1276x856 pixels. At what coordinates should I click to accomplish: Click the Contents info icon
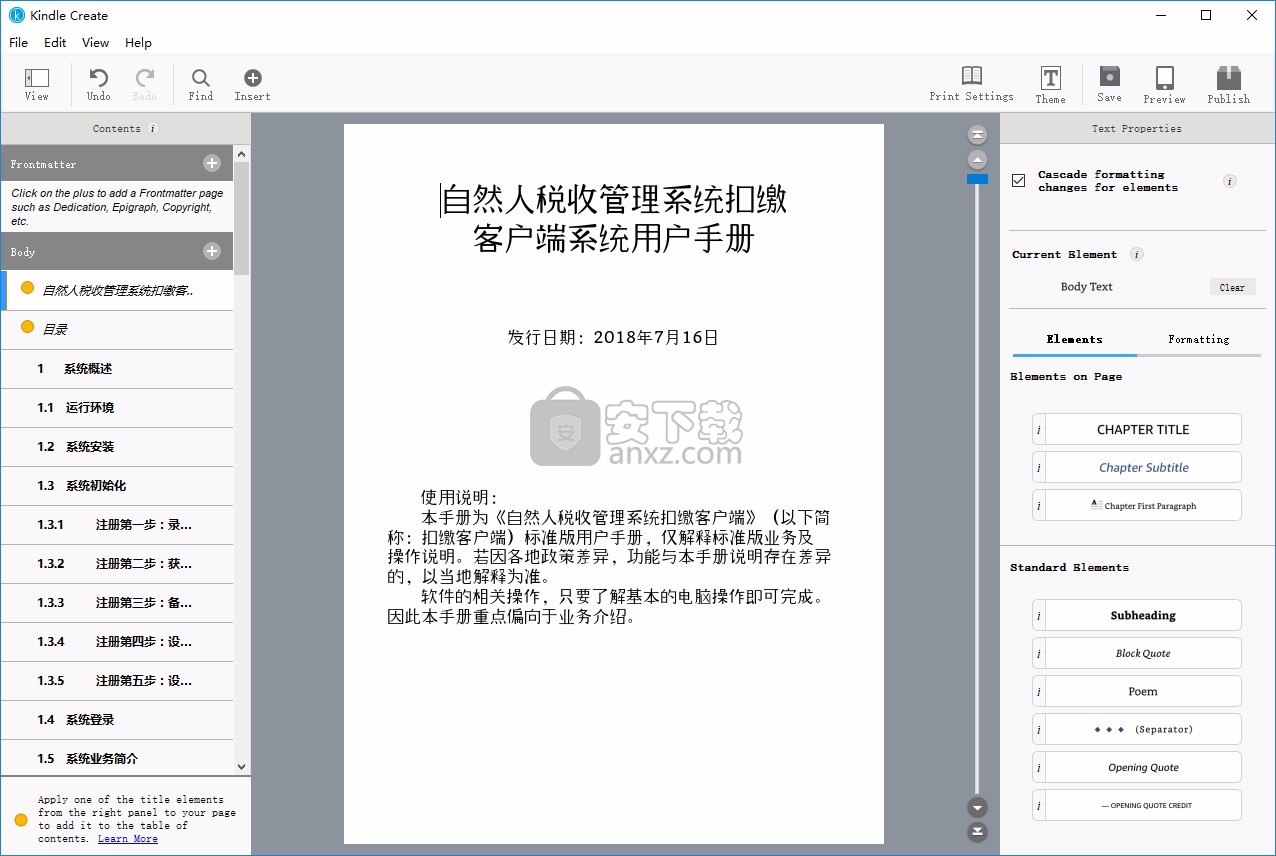[x=153, y=128]
